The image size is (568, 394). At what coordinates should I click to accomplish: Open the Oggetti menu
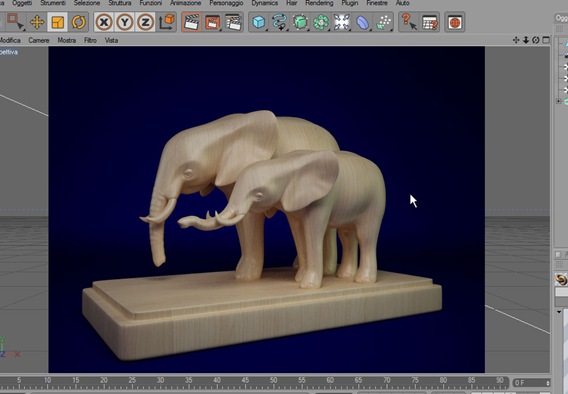tap(22, 3)
